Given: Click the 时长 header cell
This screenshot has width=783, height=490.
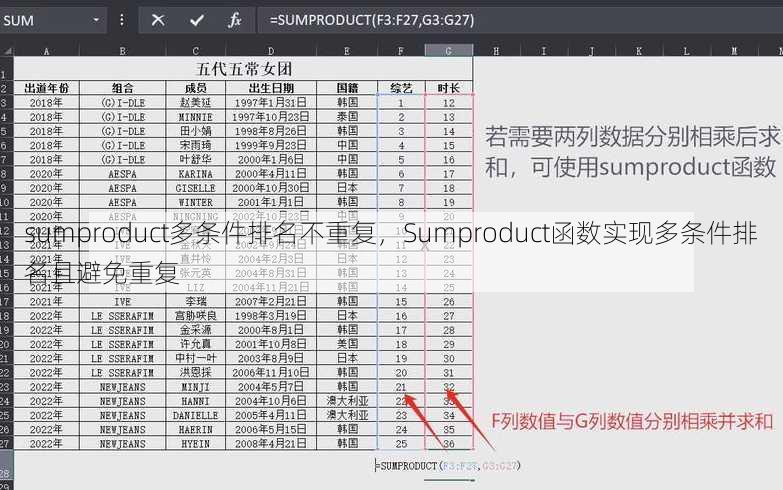Looking at the screenshot, I should [x=448, y=88].
